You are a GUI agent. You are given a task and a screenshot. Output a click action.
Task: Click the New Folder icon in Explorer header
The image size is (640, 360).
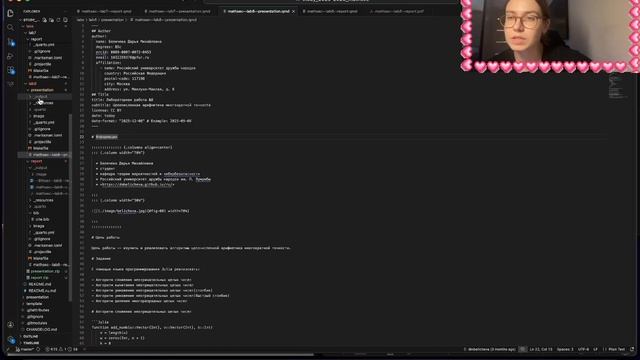pos(51,20)
